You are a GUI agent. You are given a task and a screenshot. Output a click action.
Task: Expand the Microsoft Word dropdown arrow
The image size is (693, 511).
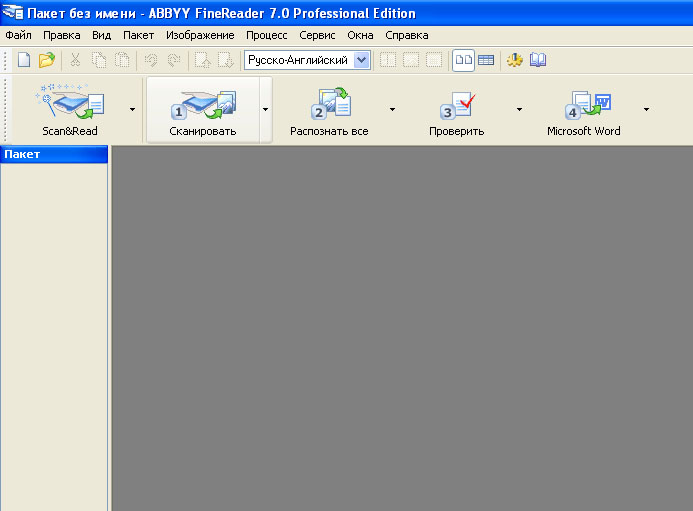(647, 109)
